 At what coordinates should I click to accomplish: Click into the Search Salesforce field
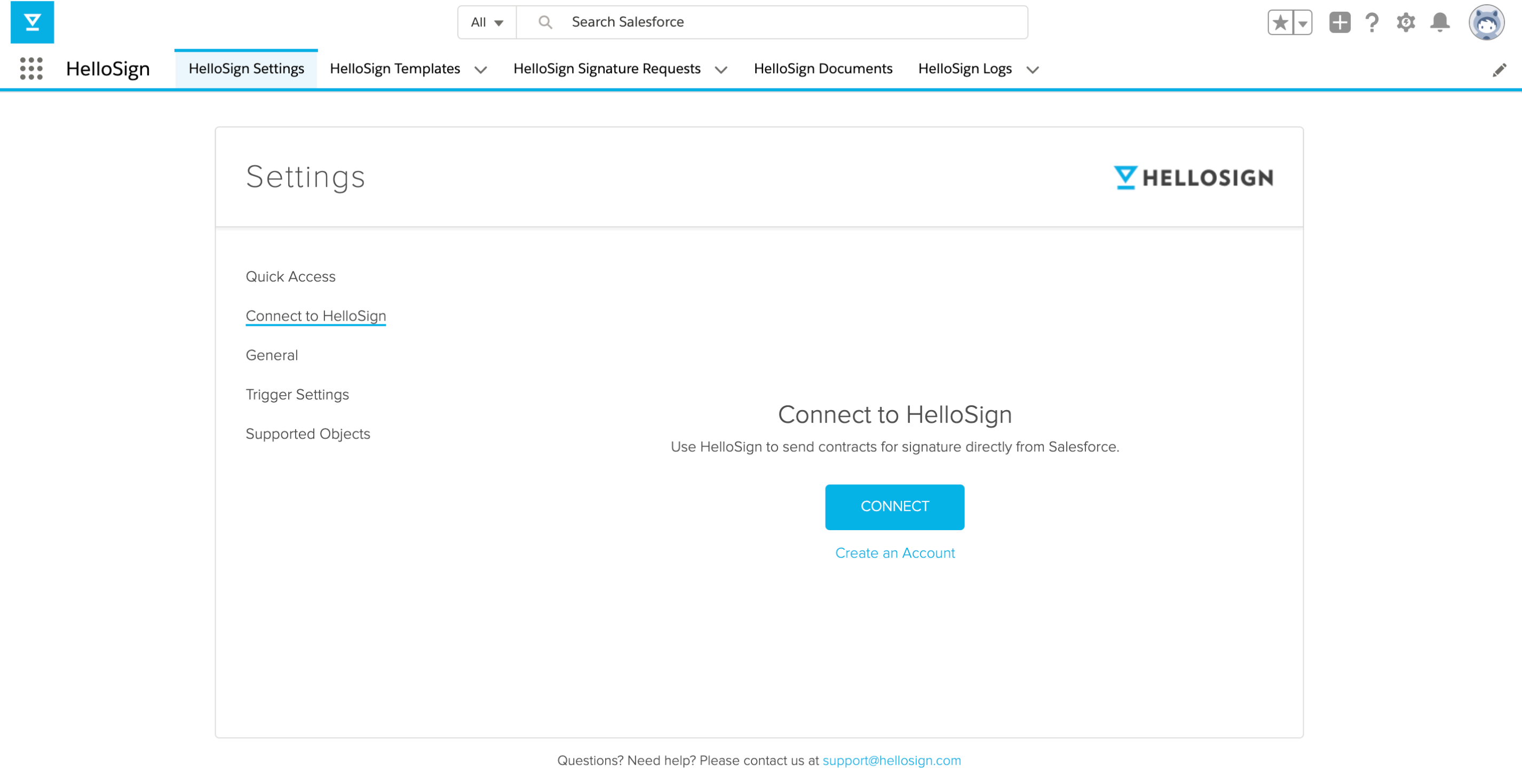tap(772, 22)
